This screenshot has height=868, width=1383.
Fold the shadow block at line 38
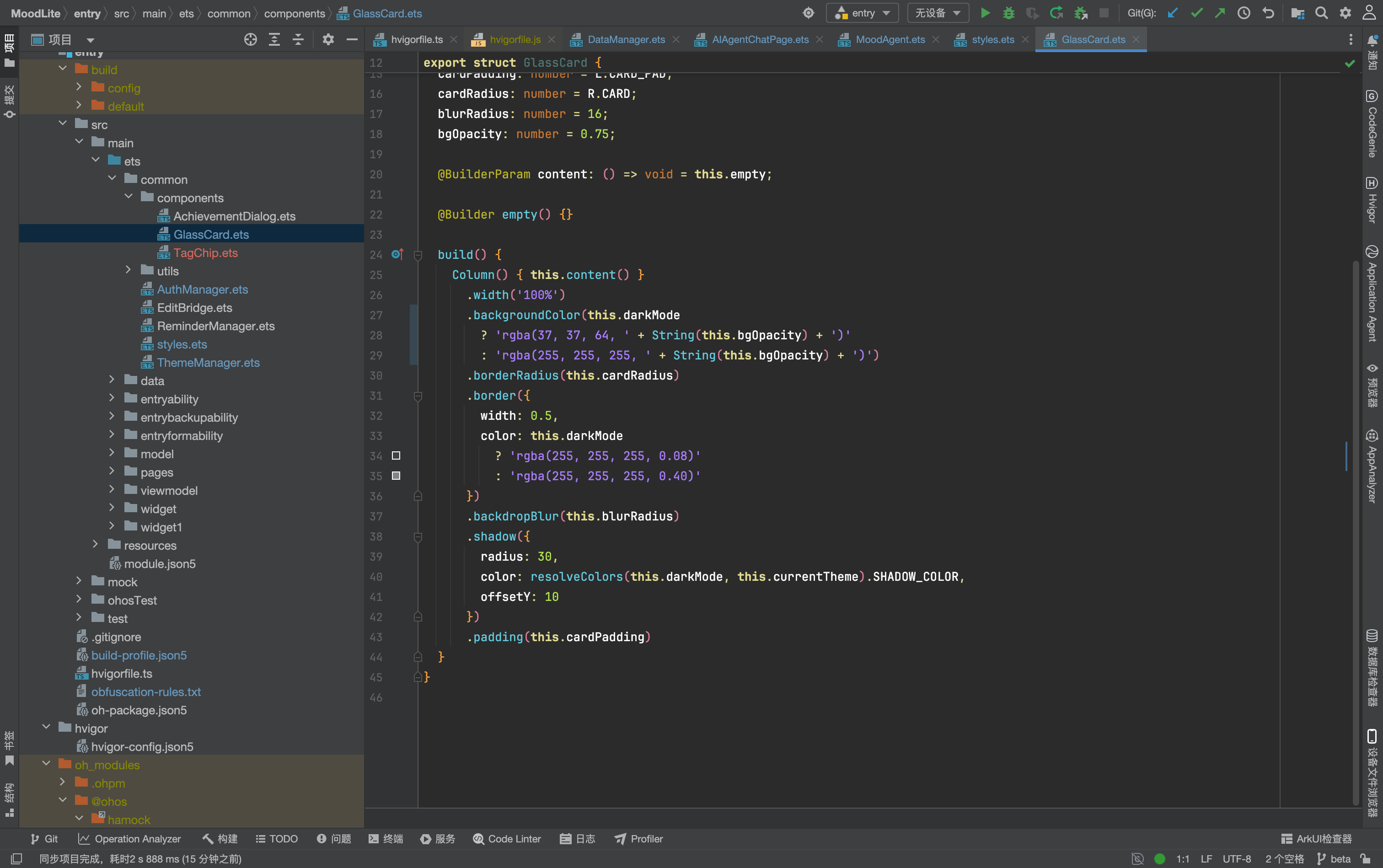pyautogui.click(x=418, y=537)
